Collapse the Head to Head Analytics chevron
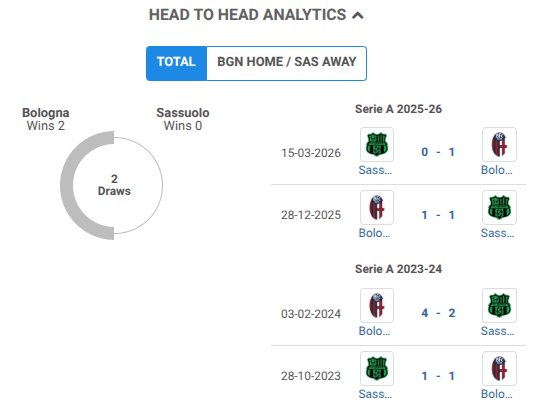 coord(358,16)
